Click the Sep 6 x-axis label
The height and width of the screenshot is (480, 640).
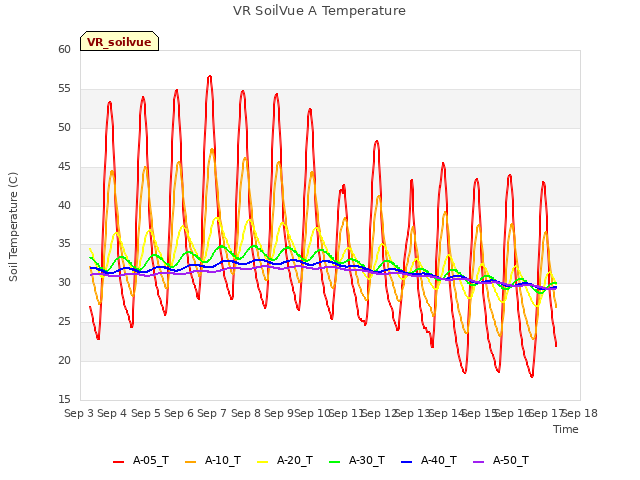[x=179, y=413]
